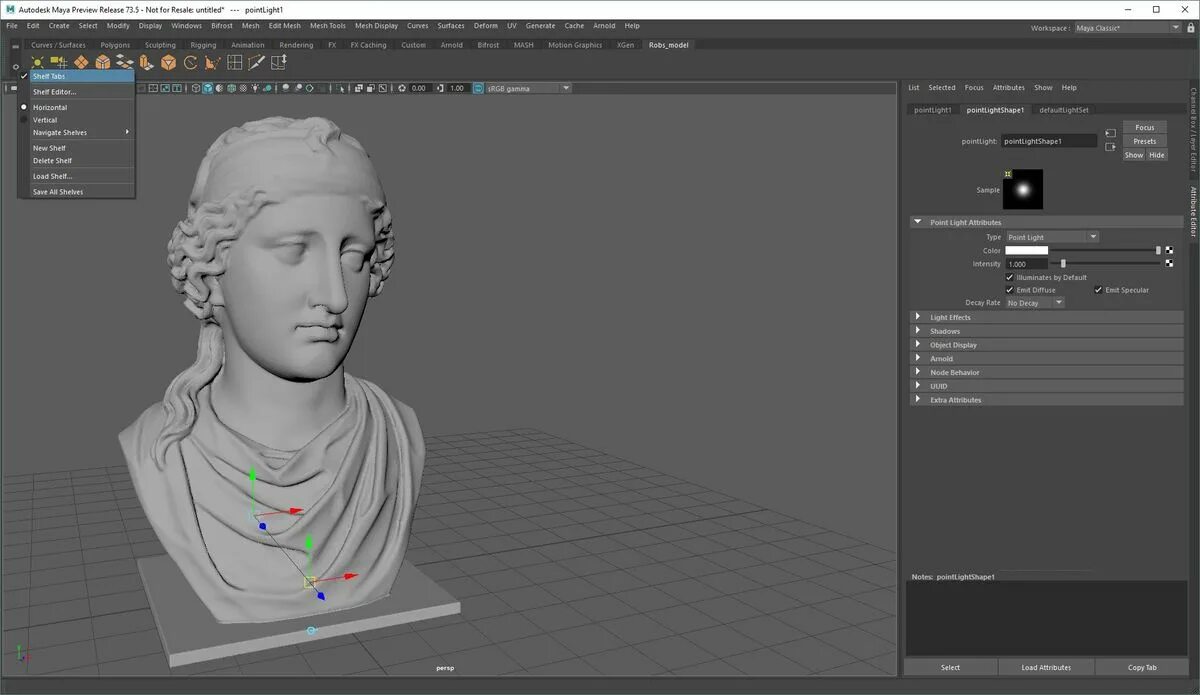Click the Copy Tab button
The image size is (1200, 695).
click(x=1142, y=668)
